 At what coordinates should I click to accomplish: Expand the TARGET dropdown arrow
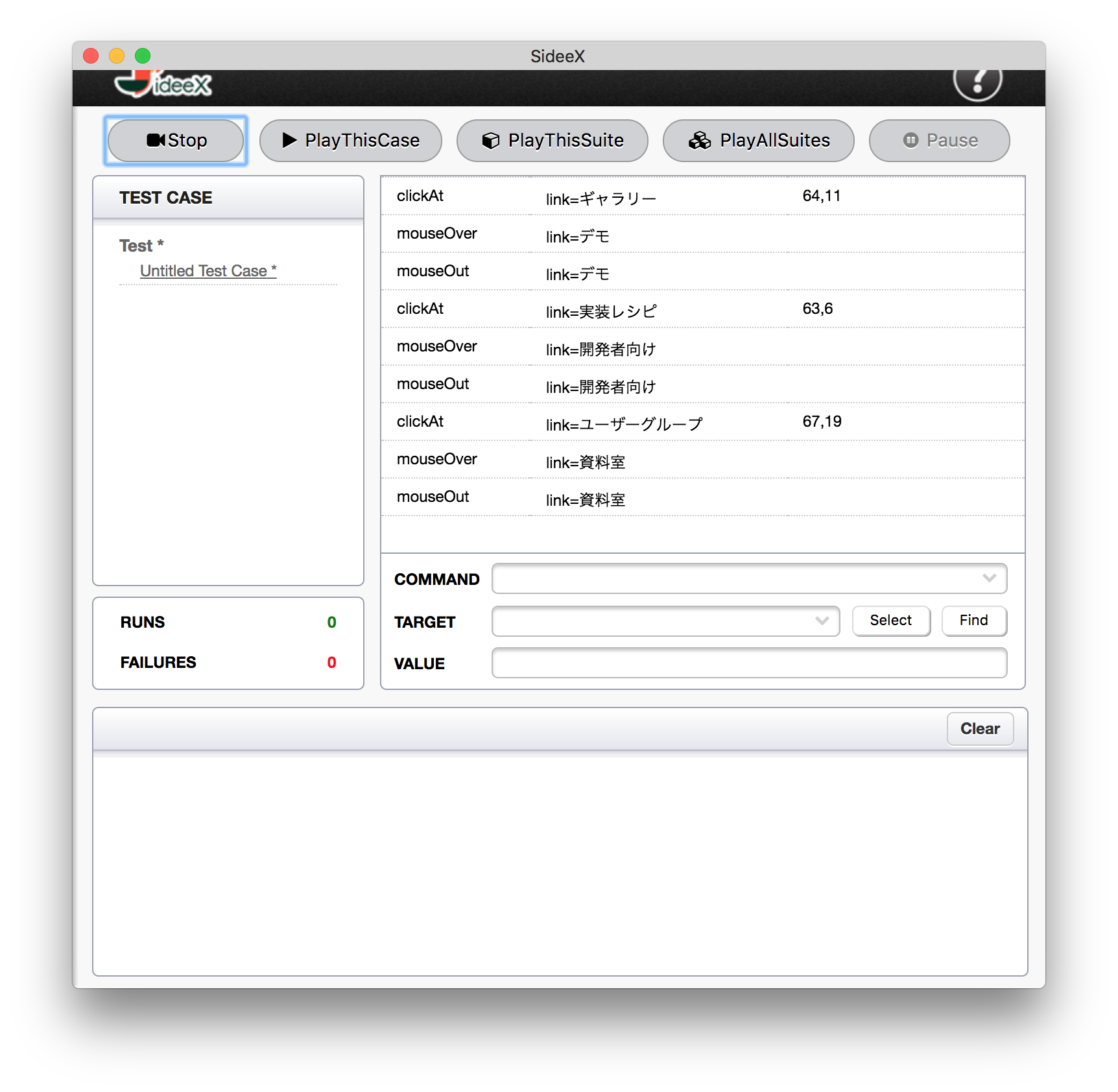click(x=822, y=621)
